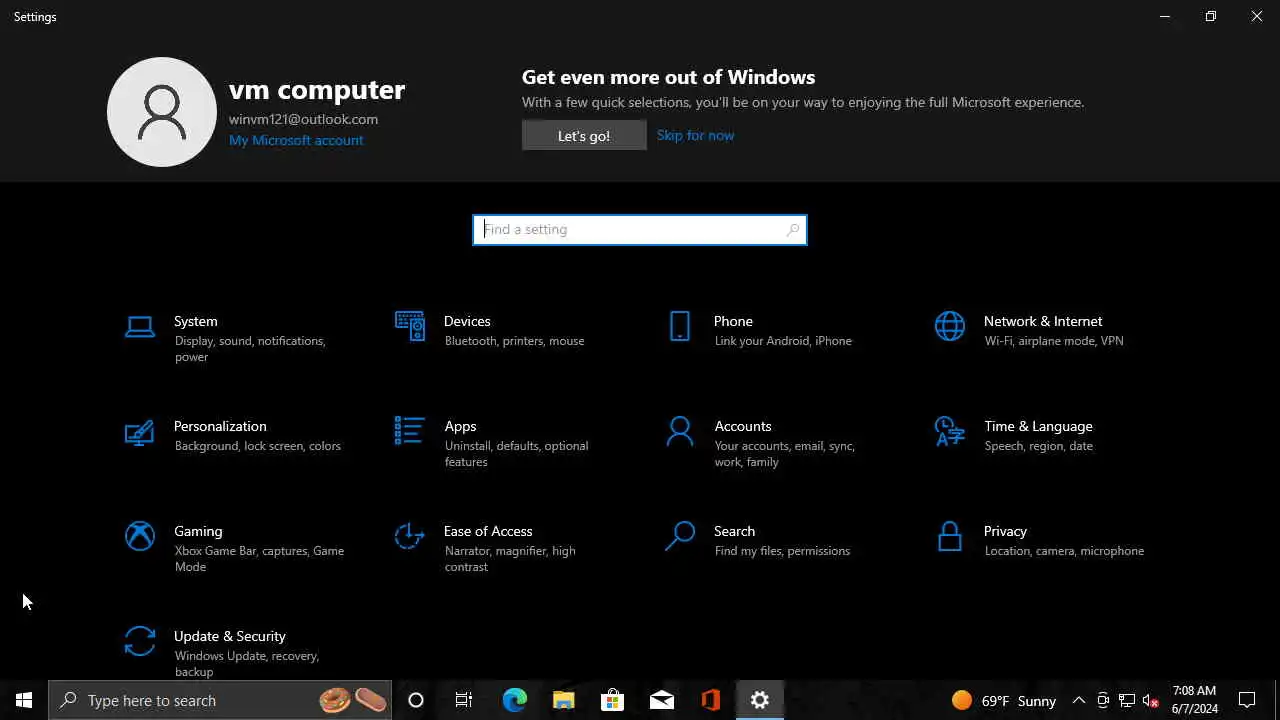Open network status tray icon
Screen dimensions: 1280x720
click(x=1127, y=700)
